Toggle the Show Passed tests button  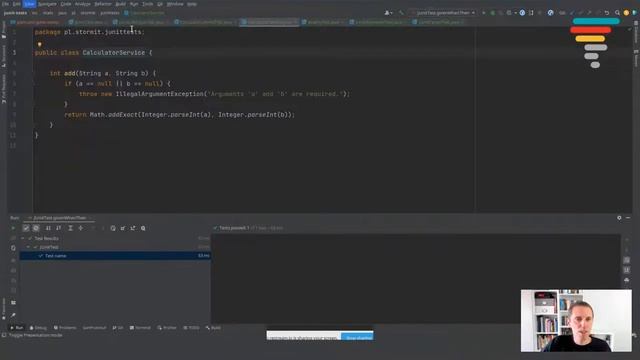[26, 228]
